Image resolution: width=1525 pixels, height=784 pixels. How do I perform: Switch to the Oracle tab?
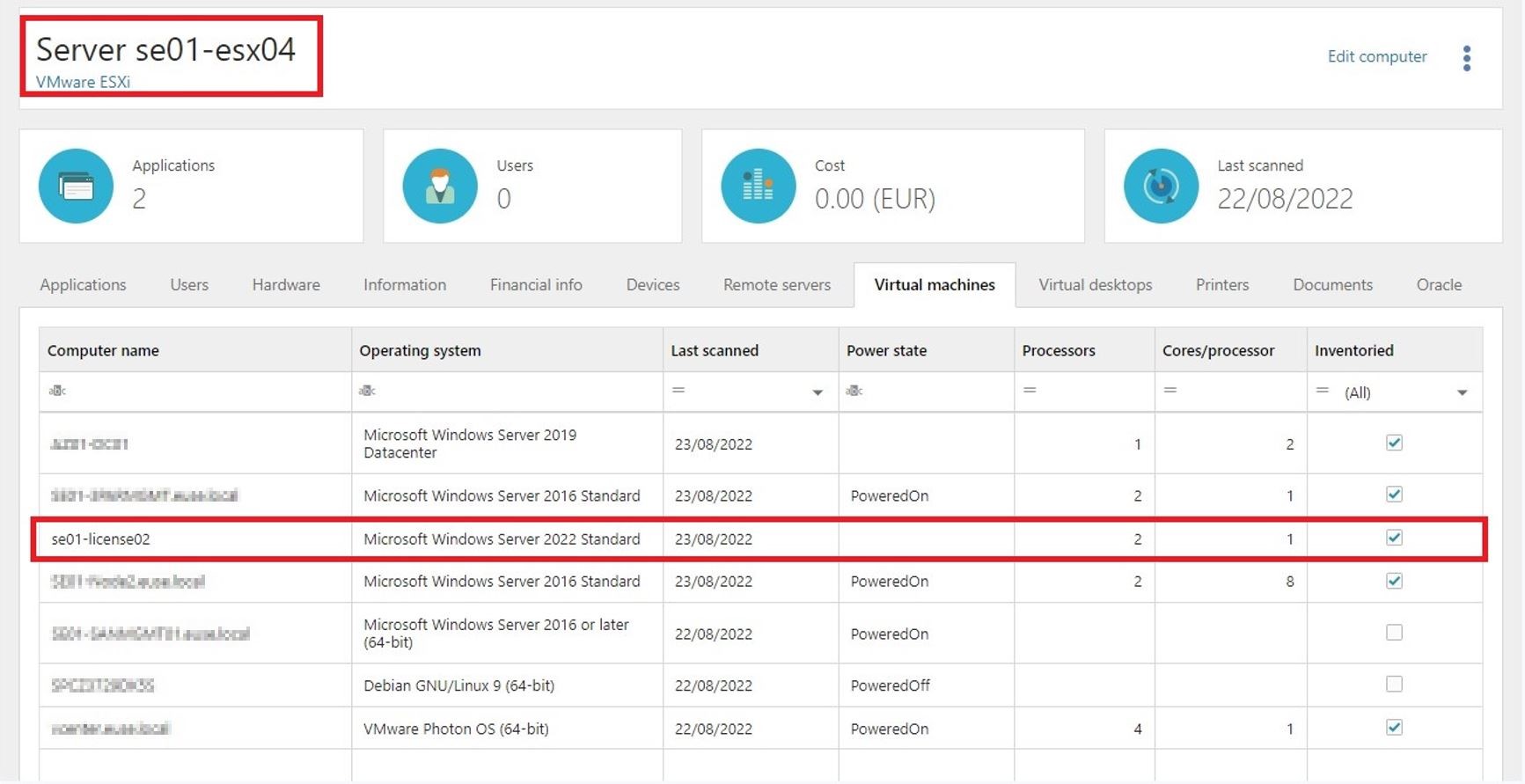pyautogui.click(x=1439, y=285)
